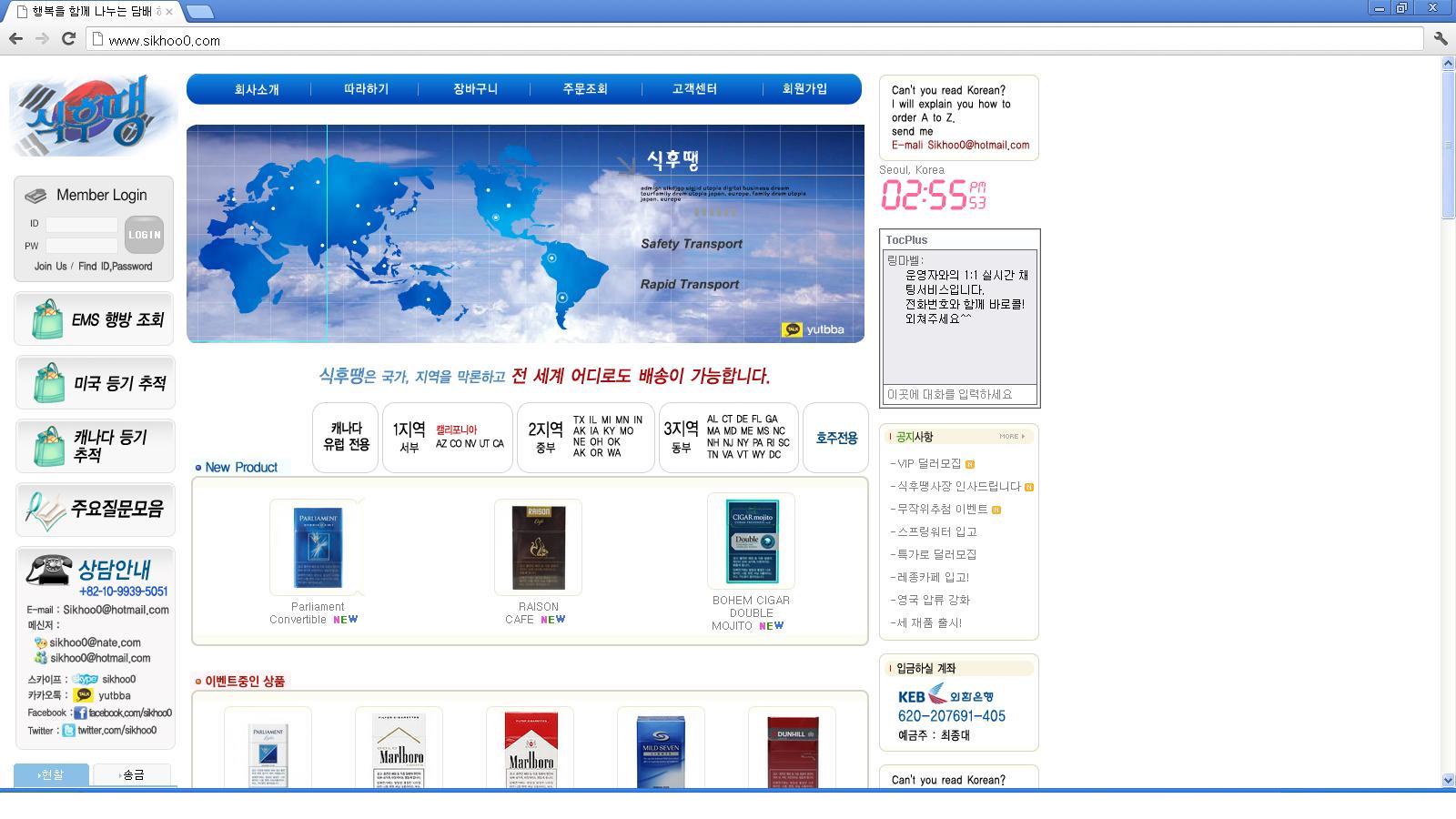Click the ID input field
The width and height of the screenshot is (1456, 819).
pos(82,224)
